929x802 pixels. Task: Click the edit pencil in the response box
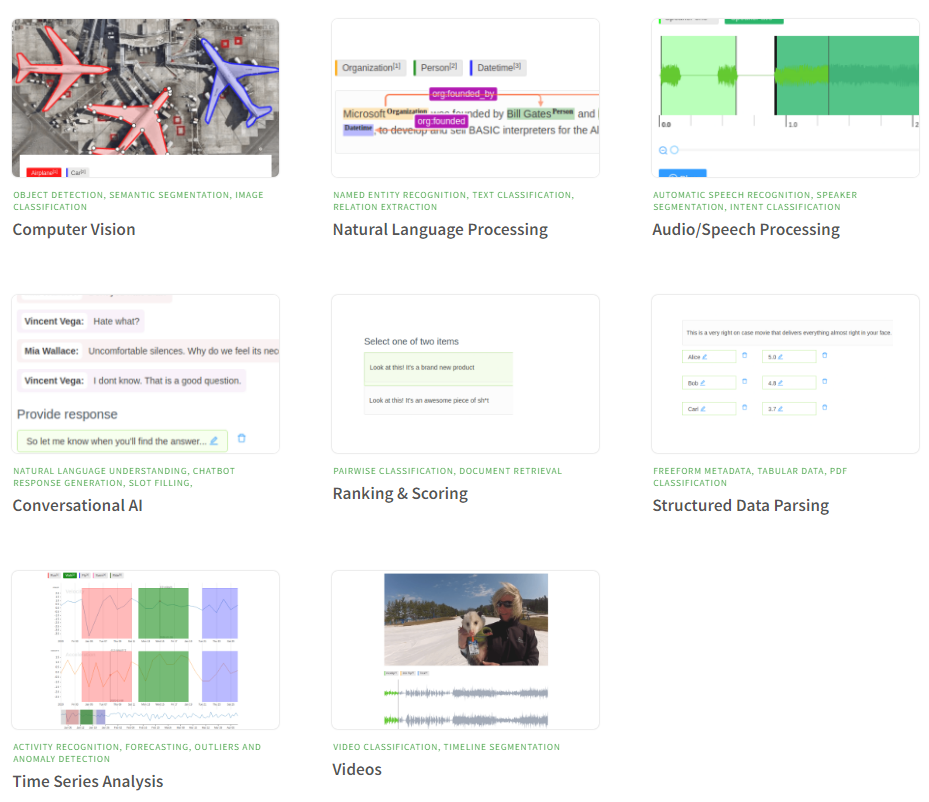click(x=214, y=441)
